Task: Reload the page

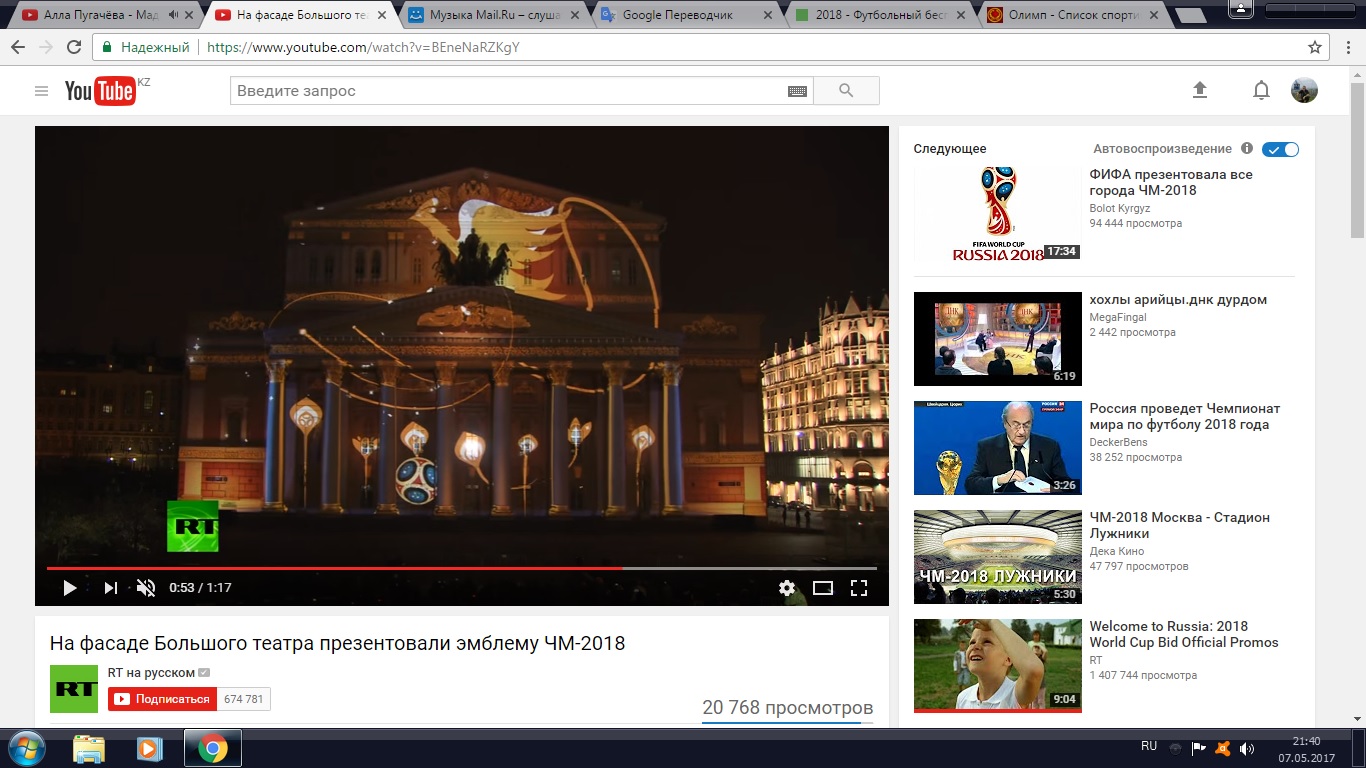Action: point(74,47)
